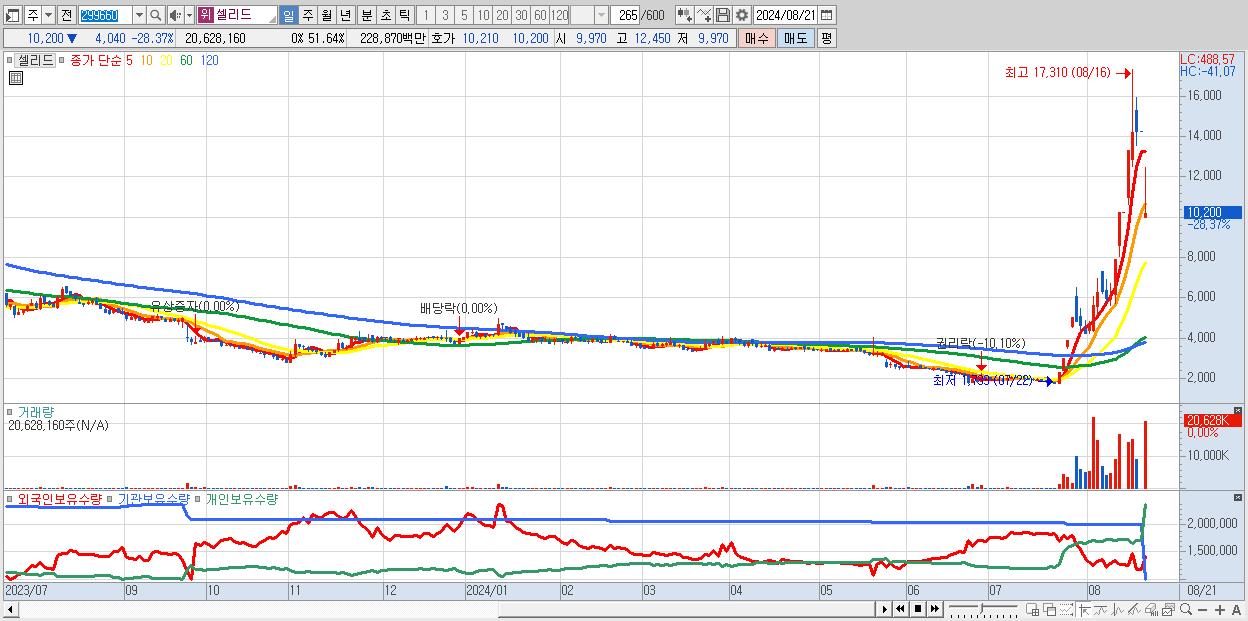Choose the 1 interval button
Image resolution: width=1248 pixels, height=621 pixels.
pyautogui.click(x=426, y=15)
